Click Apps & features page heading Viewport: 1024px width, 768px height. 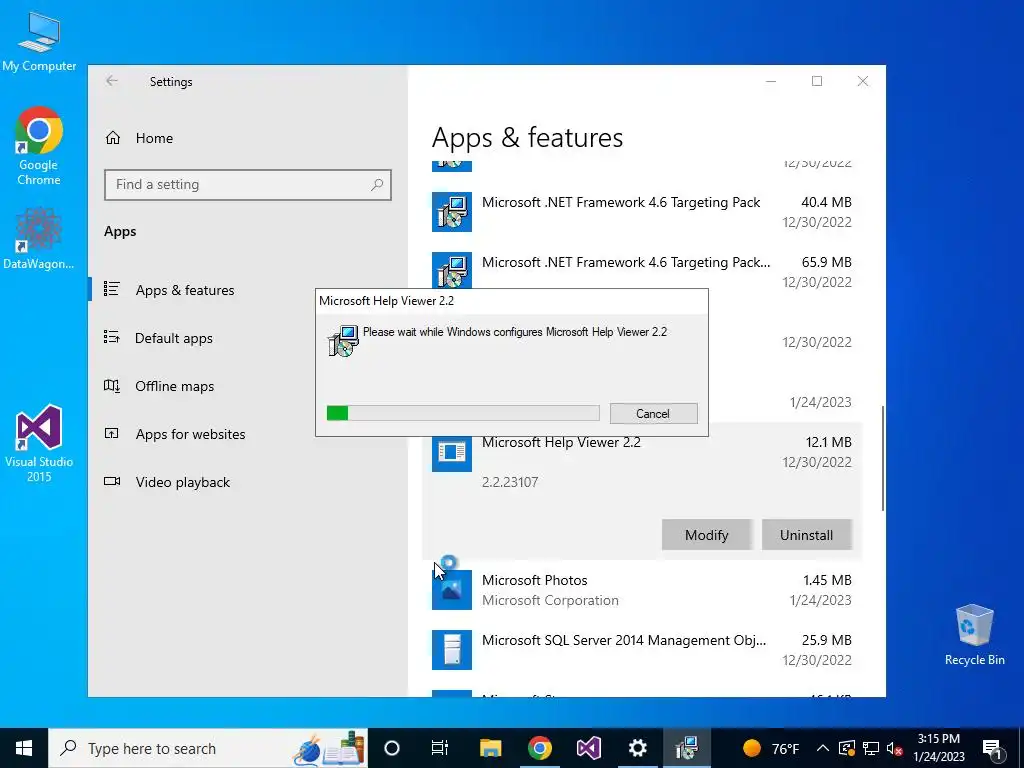pos(527,138)
